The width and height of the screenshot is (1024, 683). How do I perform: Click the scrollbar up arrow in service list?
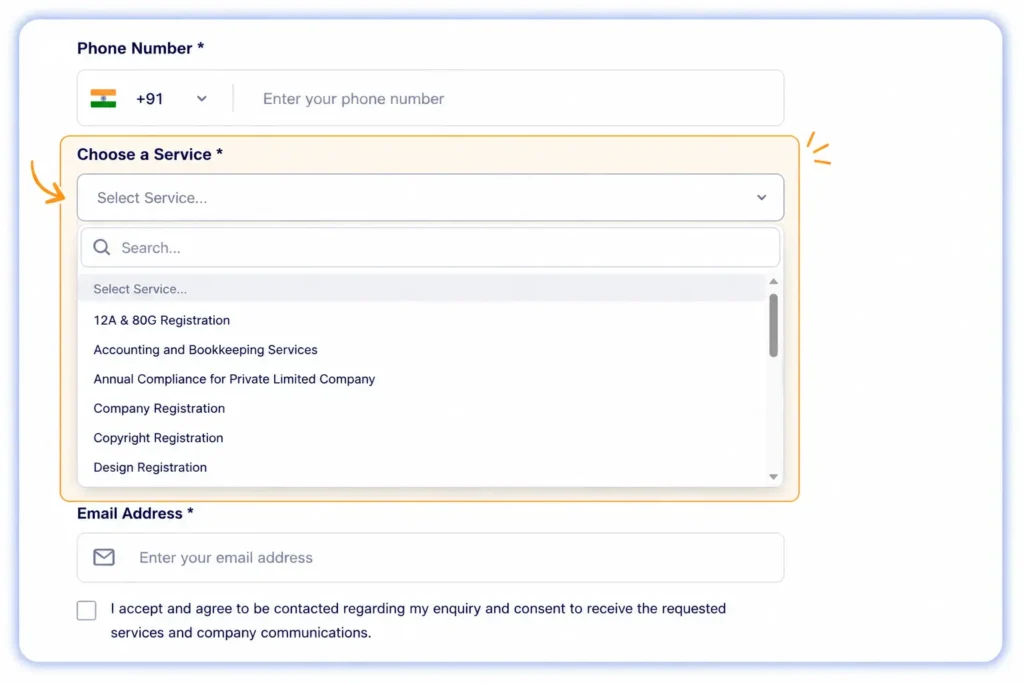[773, 281]
